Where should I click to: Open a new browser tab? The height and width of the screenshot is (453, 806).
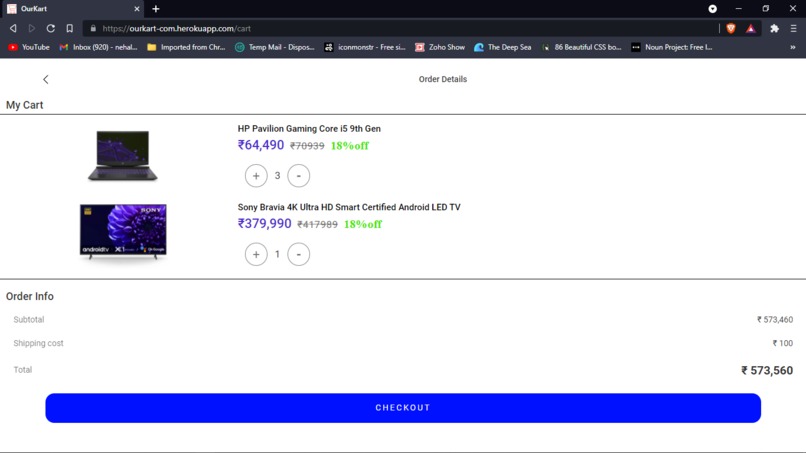tap(156, 9)
